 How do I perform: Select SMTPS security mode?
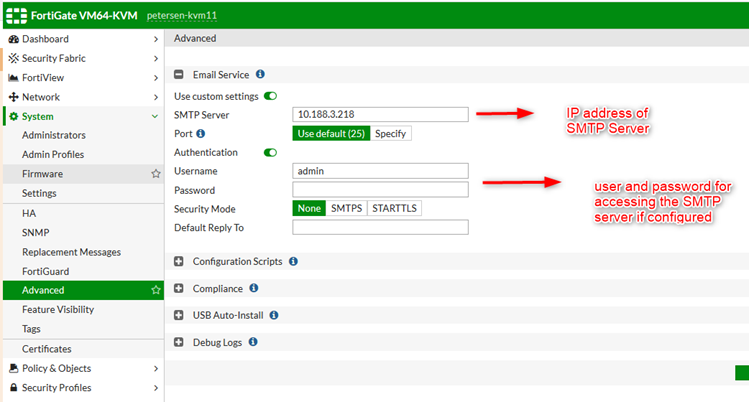(x=347, y=208)
